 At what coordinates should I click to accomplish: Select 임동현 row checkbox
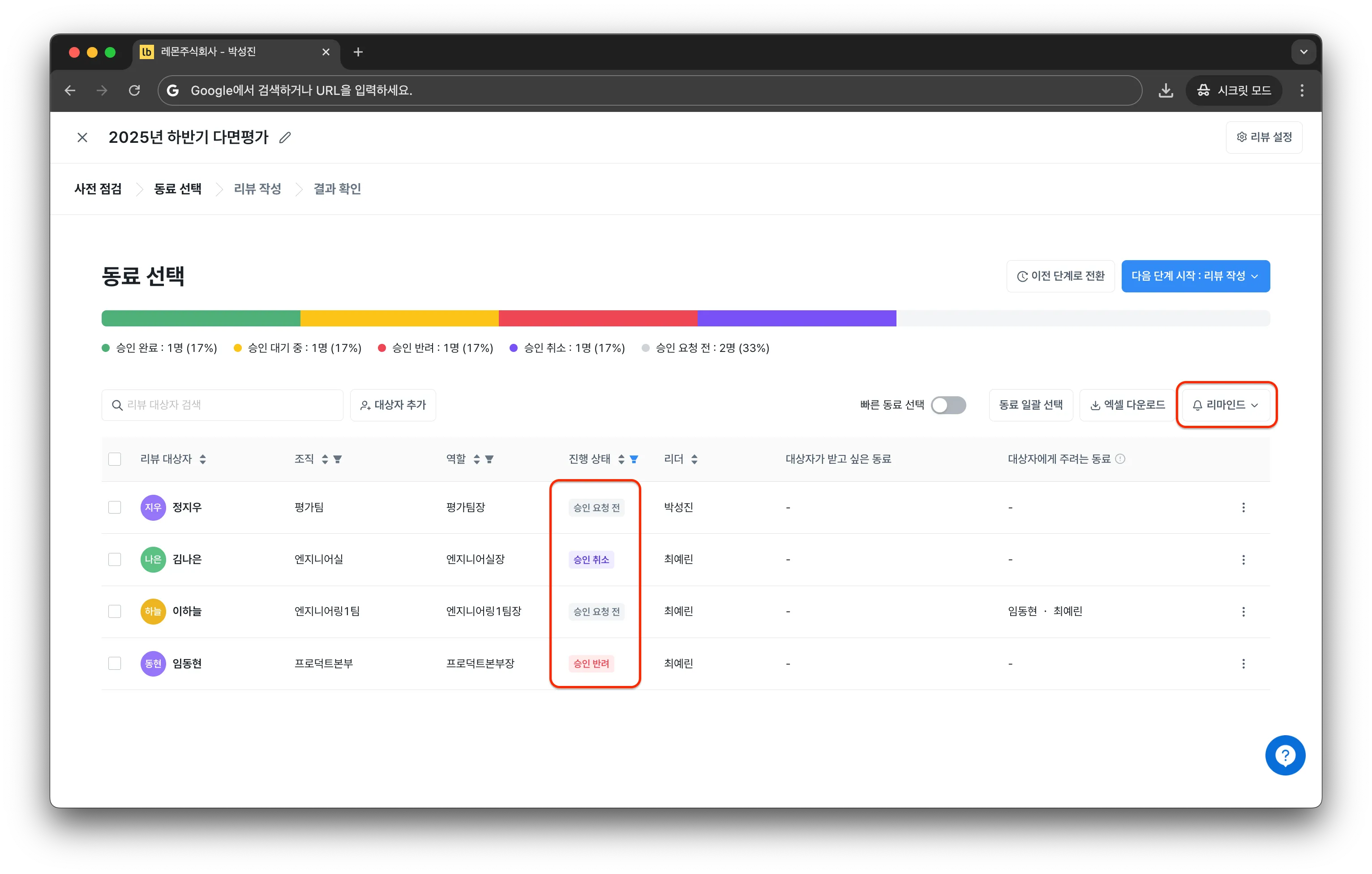click(x=115, y=663)
